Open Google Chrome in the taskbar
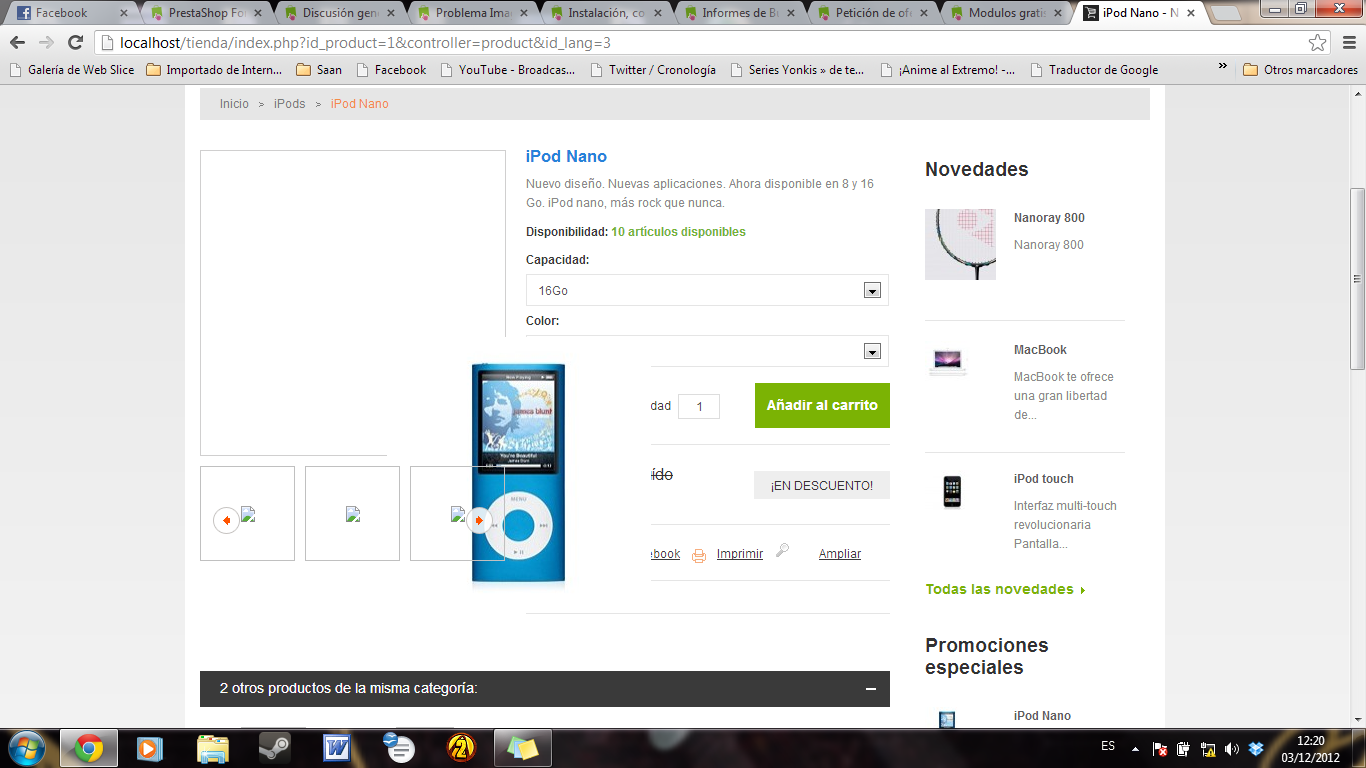Viewport: 1366px width, 768px height. tap(88, 747)
